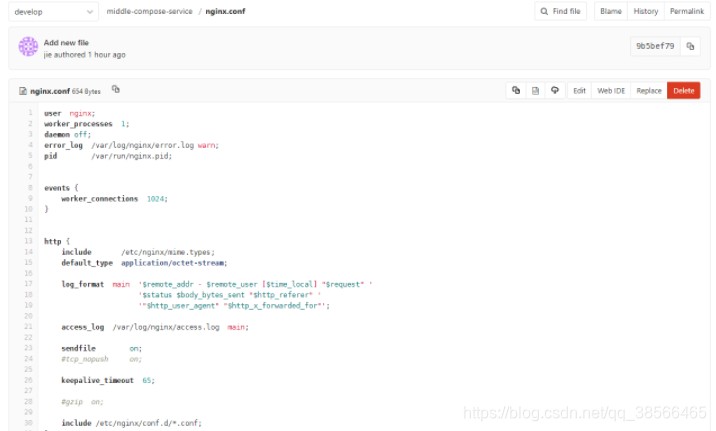Click the Replace button
Screen dimensions: 716x431
649,90
